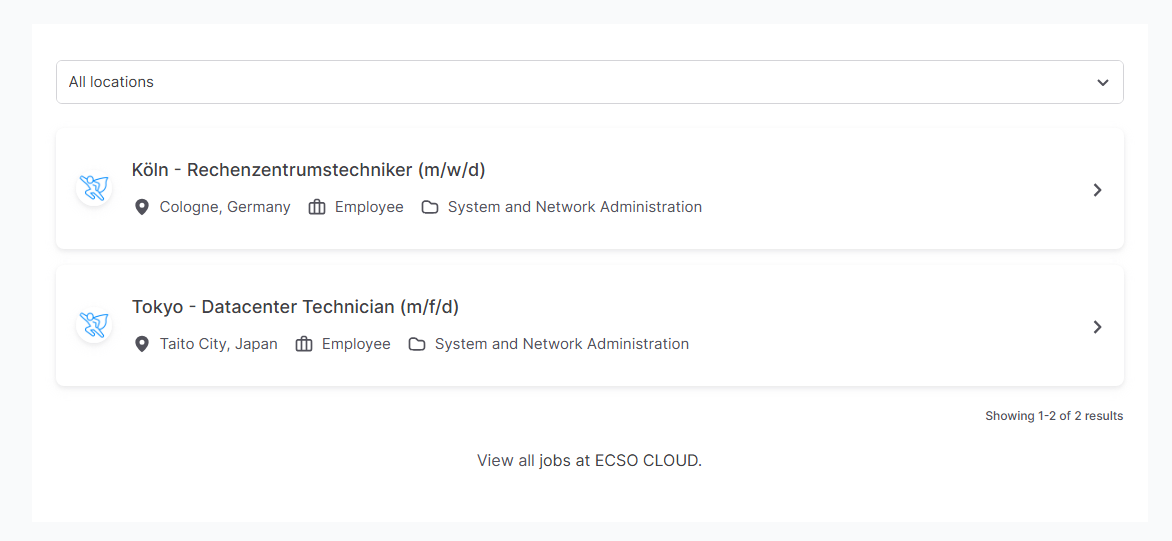Click folder icon on Tokyo job listing

pyautogui.click(x=417, y=344)
